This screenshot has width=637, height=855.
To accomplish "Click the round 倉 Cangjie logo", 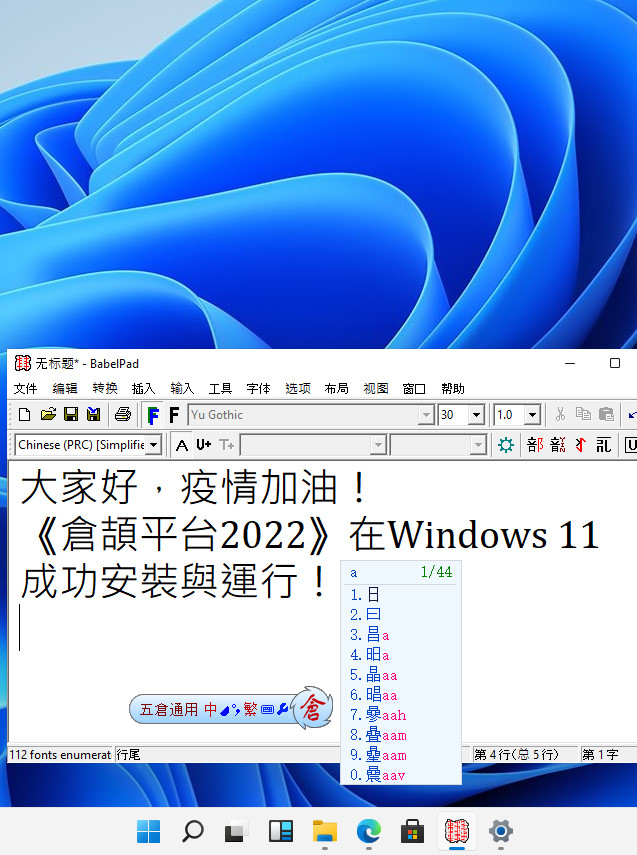I will coord(311,708).
